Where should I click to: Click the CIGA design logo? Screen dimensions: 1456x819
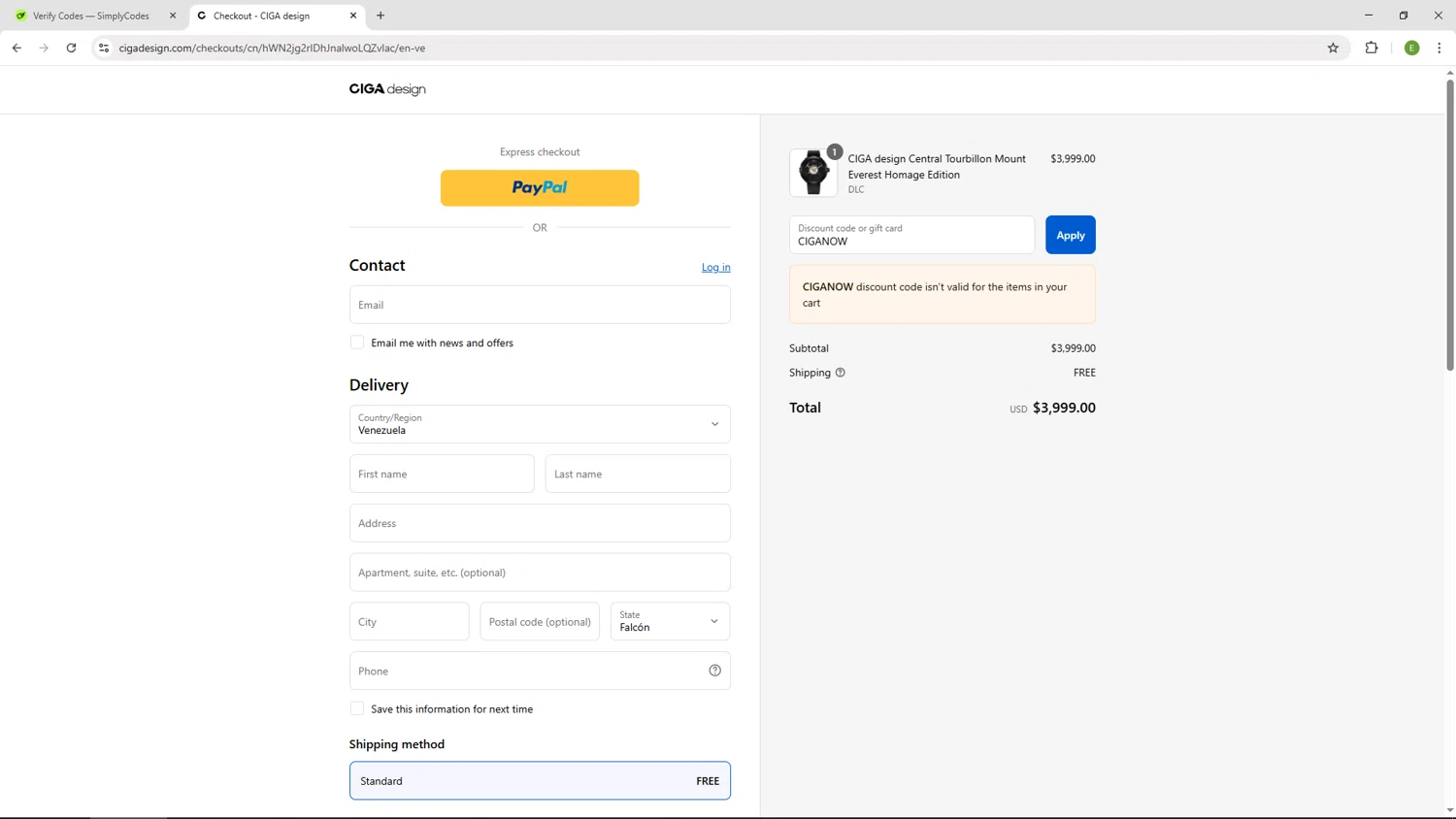387,89
